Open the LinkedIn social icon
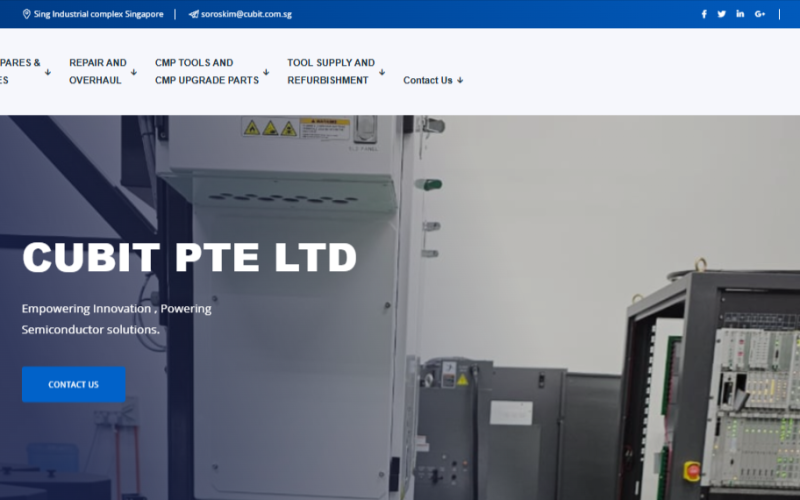Viewport: 800px width, 500px height. [740, 14]
